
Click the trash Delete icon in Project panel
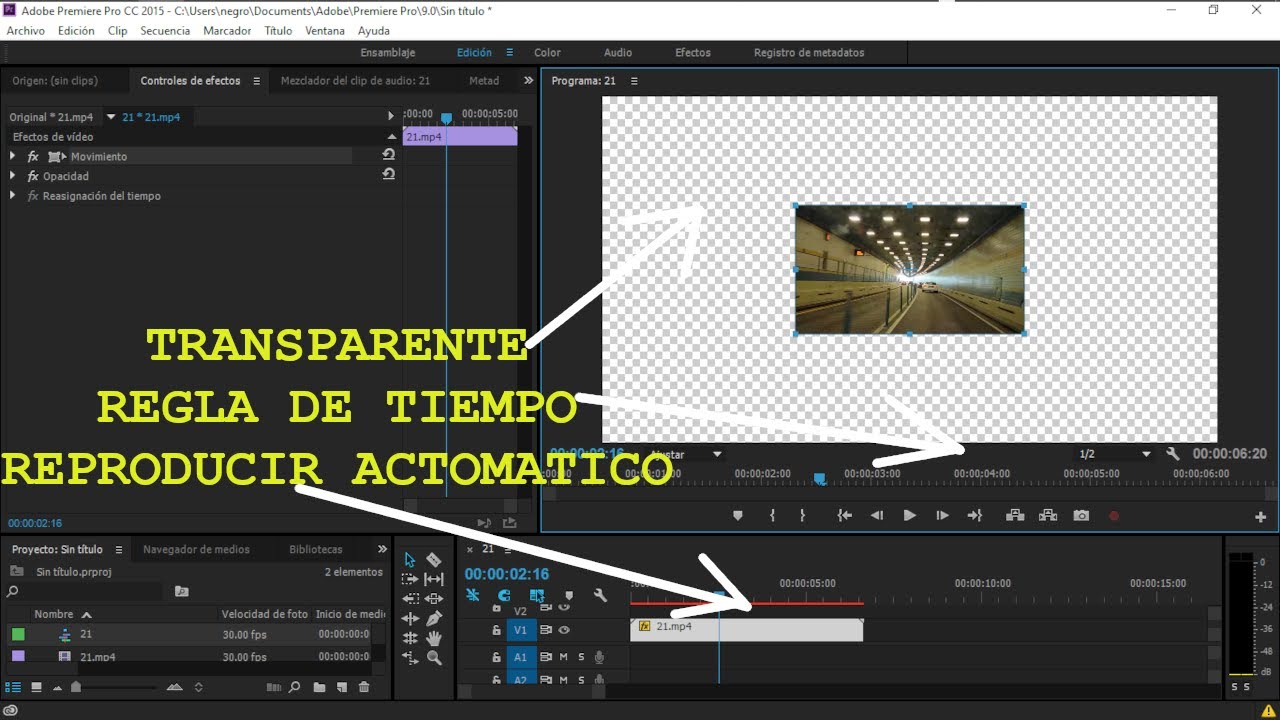pos(364,687)
